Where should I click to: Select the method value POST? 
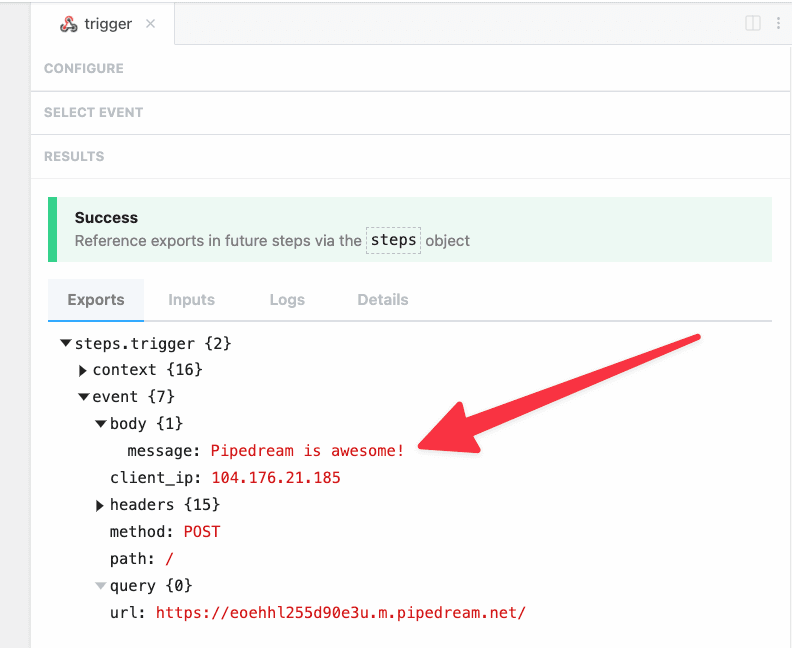[x=202, y=531]
